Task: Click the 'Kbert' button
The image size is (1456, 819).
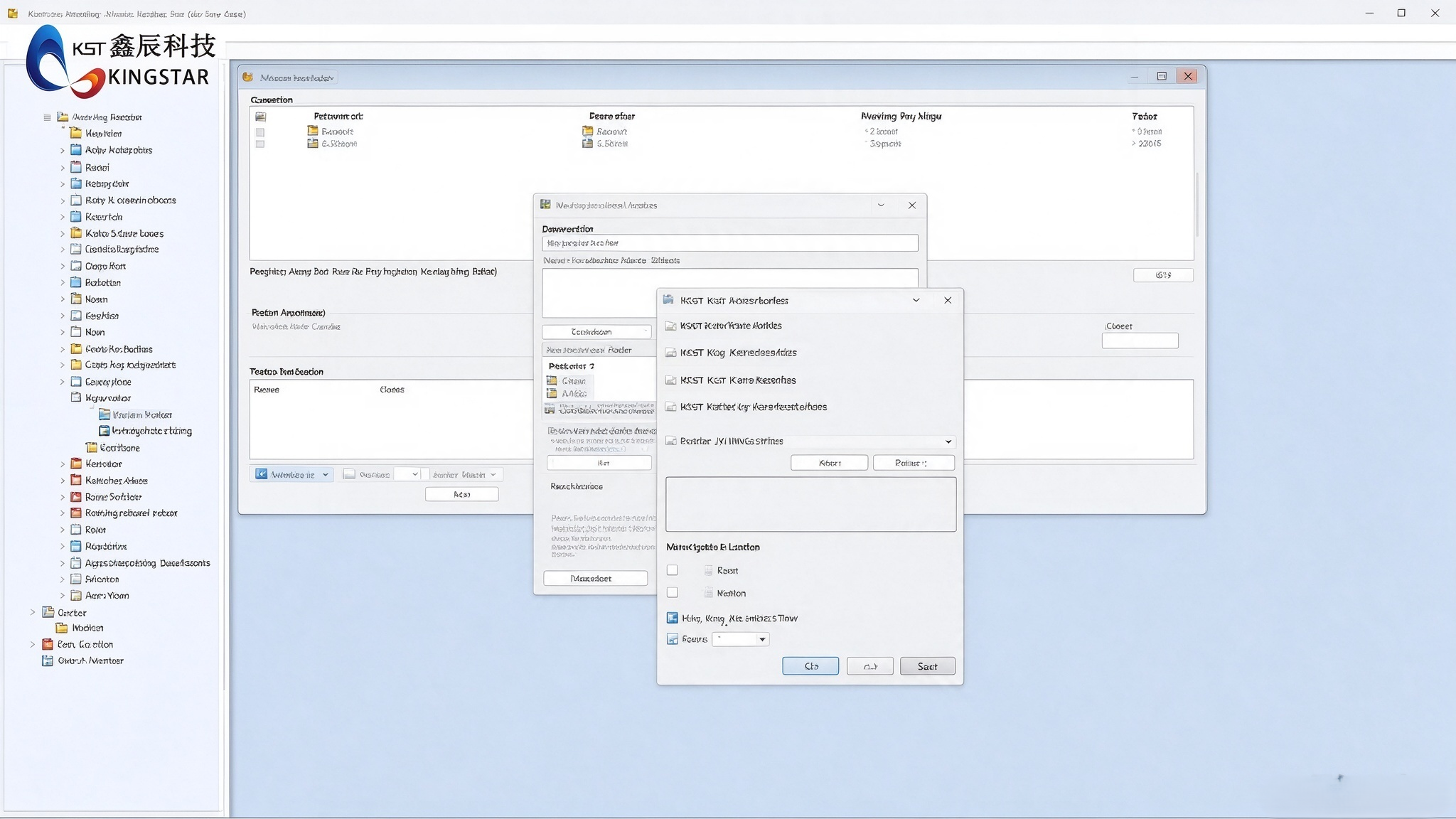Action: coord(829,463)
